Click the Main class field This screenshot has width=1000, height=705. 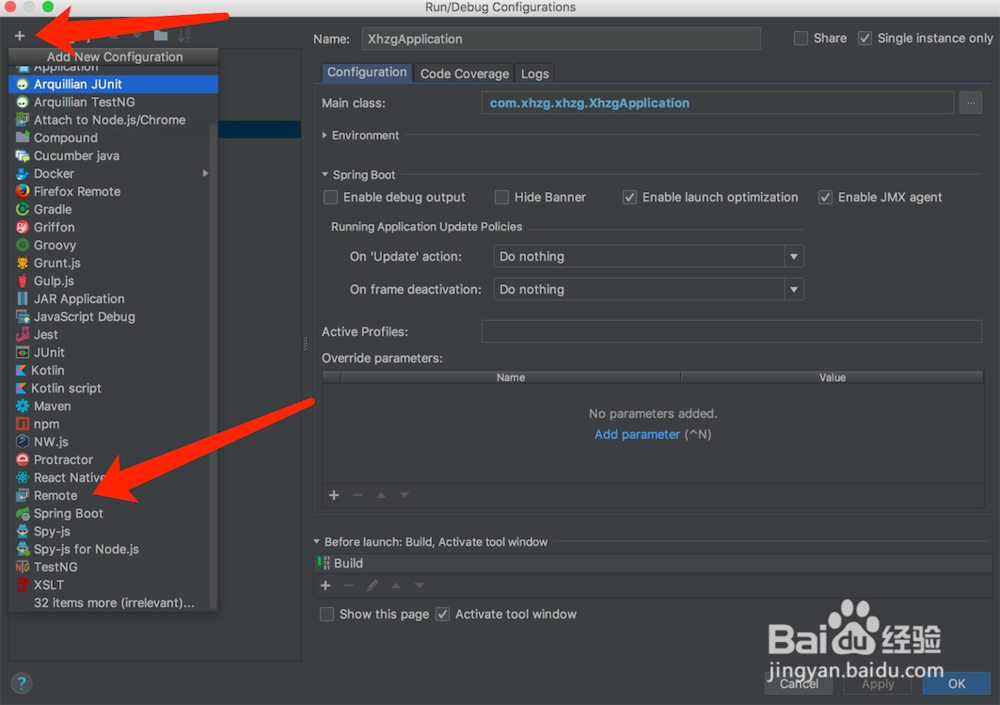[x=717, y=103]
